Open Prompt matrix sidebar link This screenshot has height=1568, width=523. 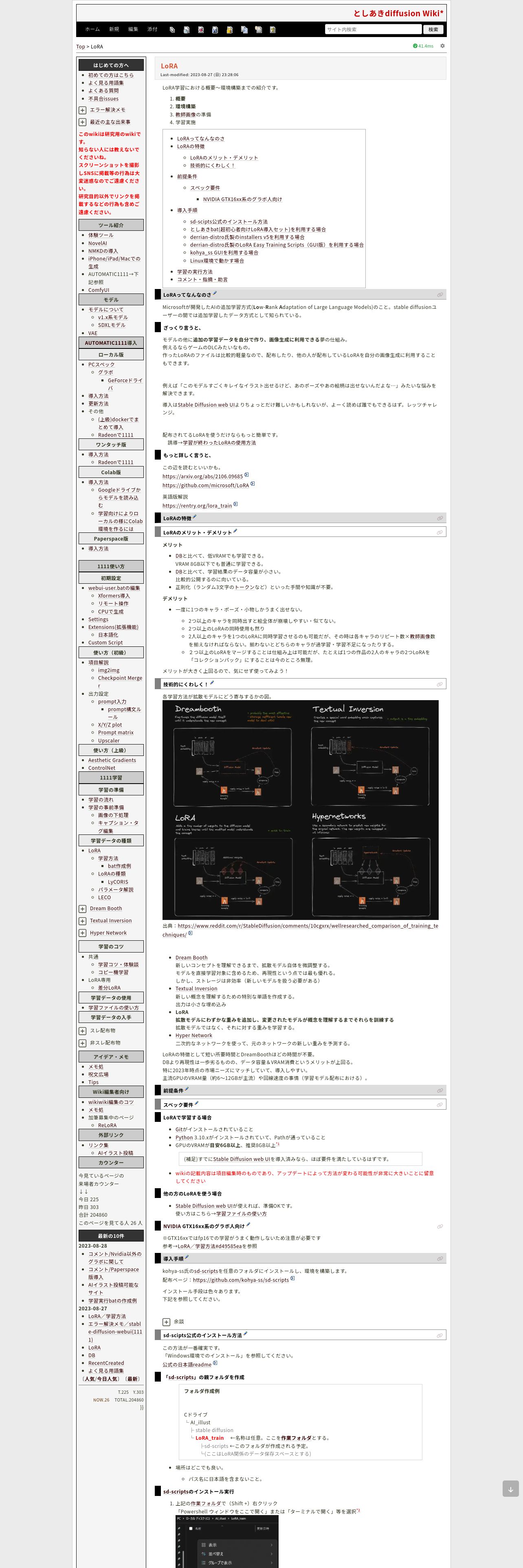(x=116, y=732)
